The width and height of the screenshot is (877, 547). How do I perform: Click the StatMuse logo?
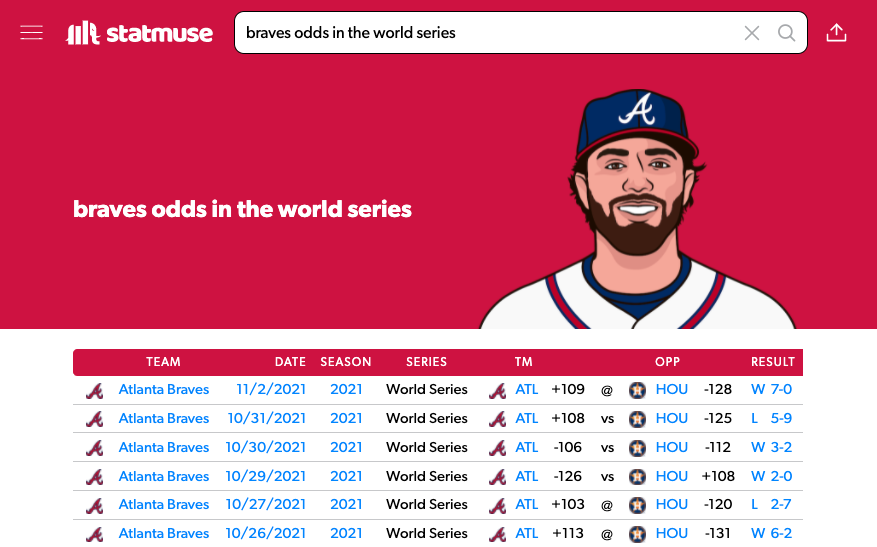click(x=139, y=33)
